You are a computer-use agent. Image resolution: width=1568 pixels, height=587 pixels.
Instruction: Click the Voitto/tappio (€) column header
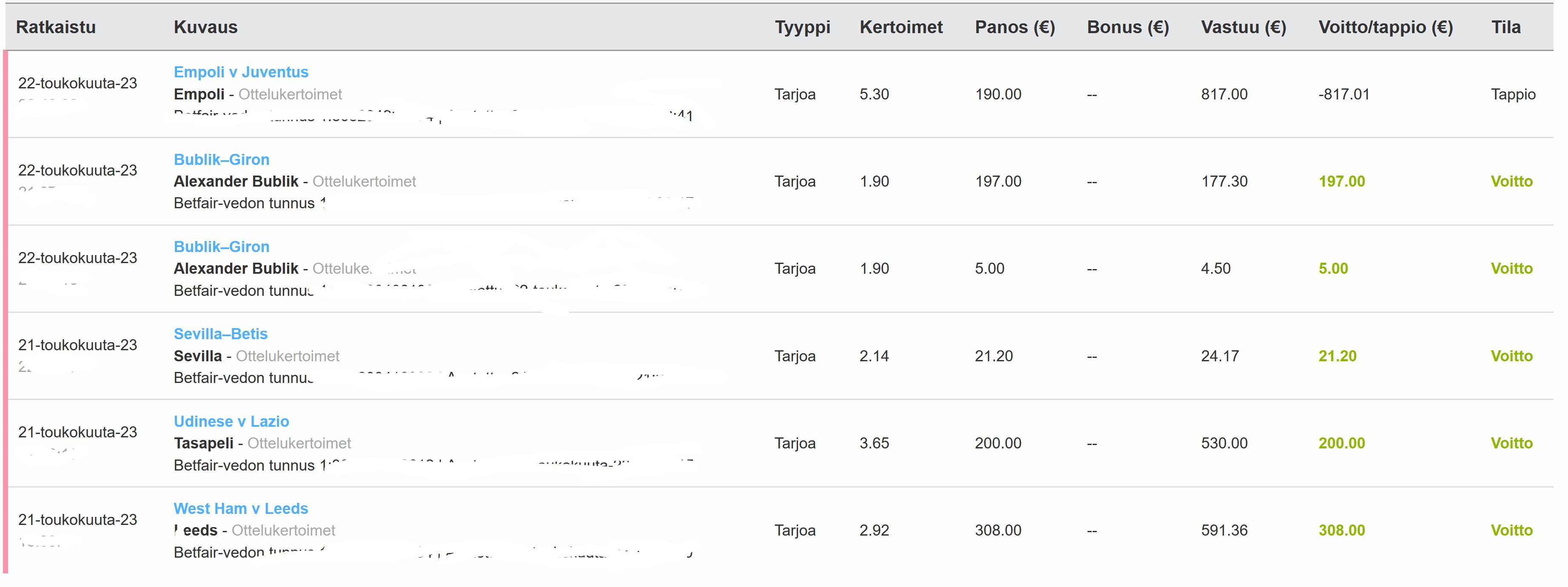(1386, 27)
